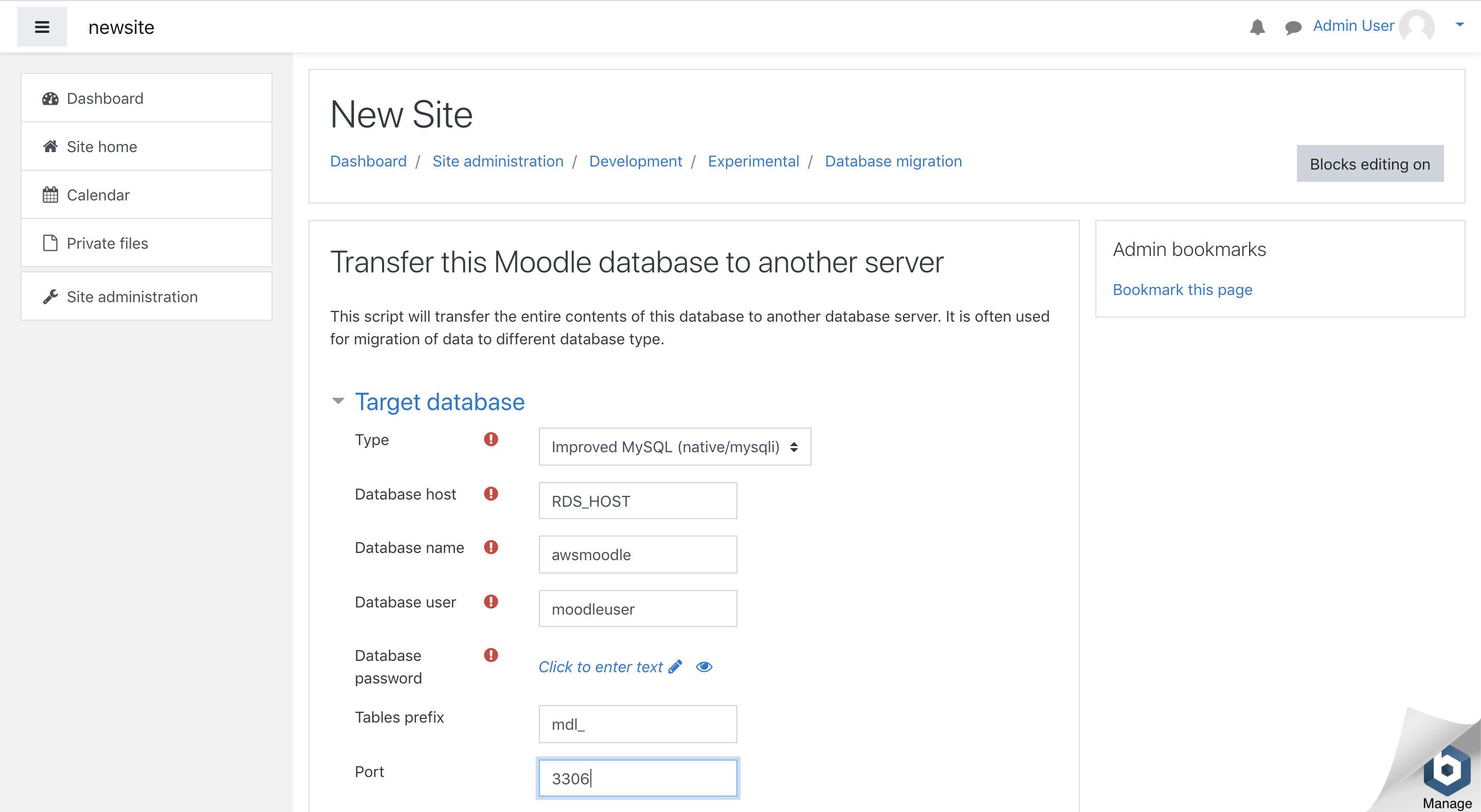Open the notifications bell

click(x=1257, y=27)
